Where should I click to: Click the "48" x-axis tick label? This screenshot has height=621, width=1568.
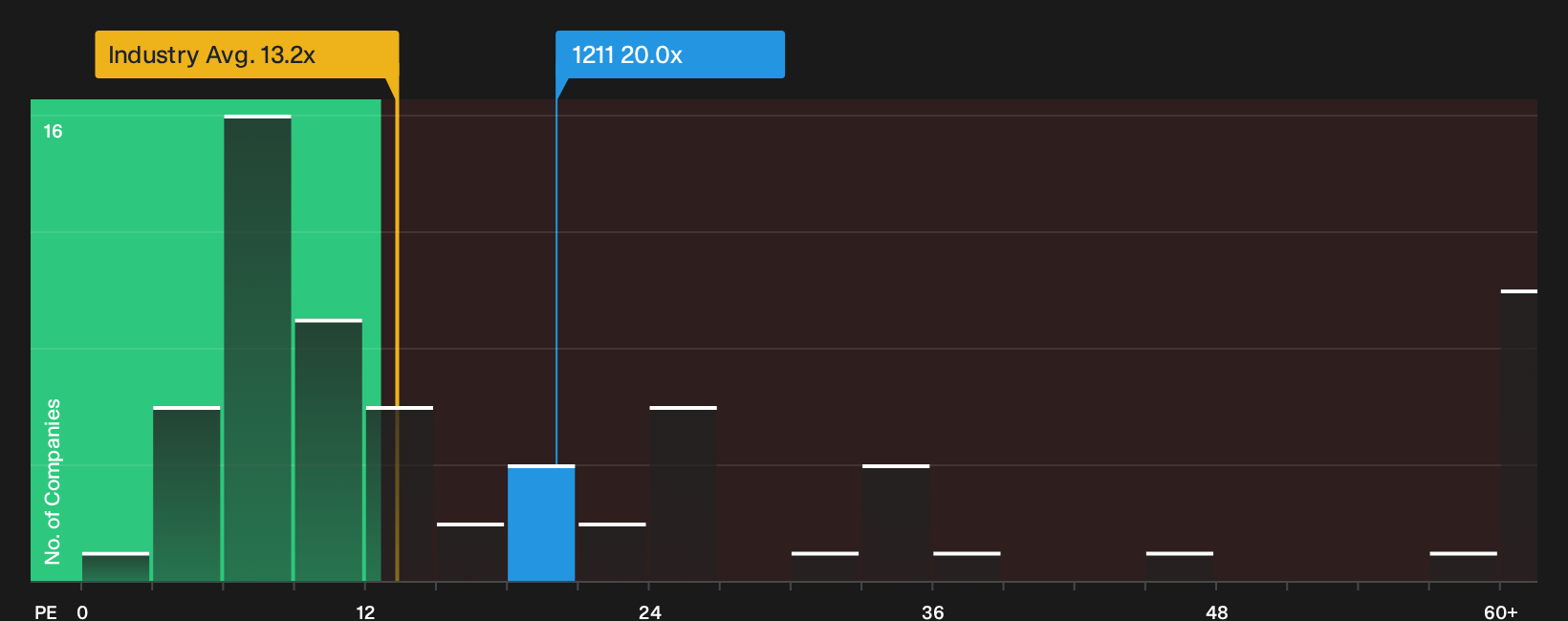tap(1216, 612)
